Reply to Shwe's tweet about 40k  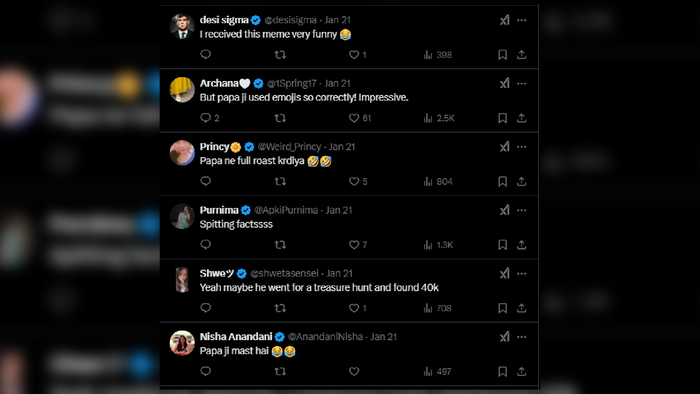point(205,308)
